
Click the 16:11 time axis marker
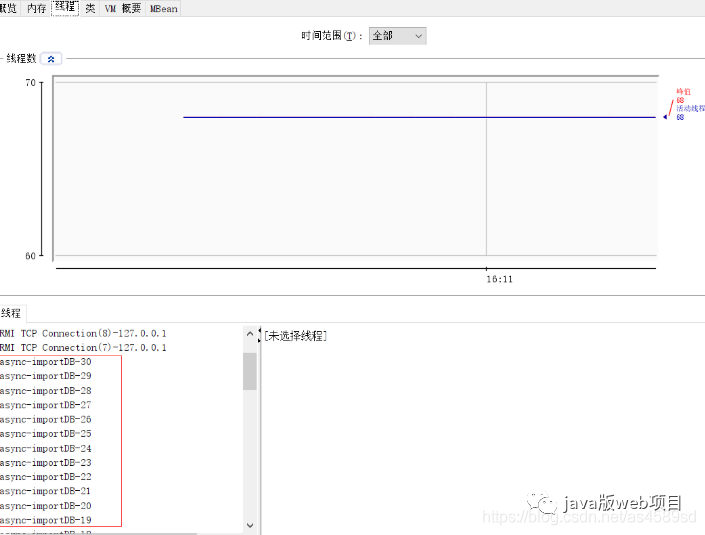click(x=499, y=279)
